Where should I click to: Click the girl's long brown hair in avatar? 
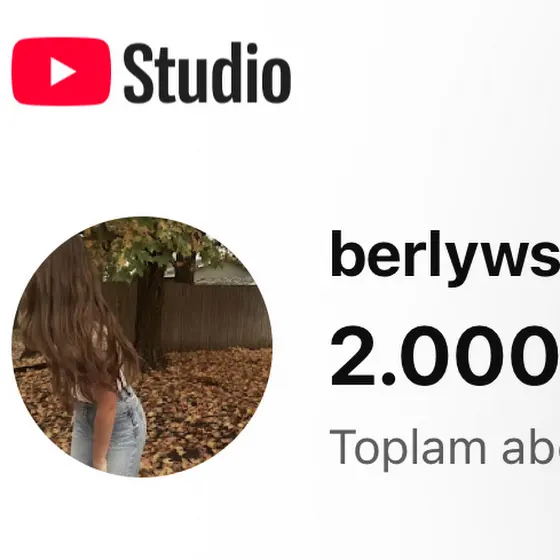coord(75,321)
